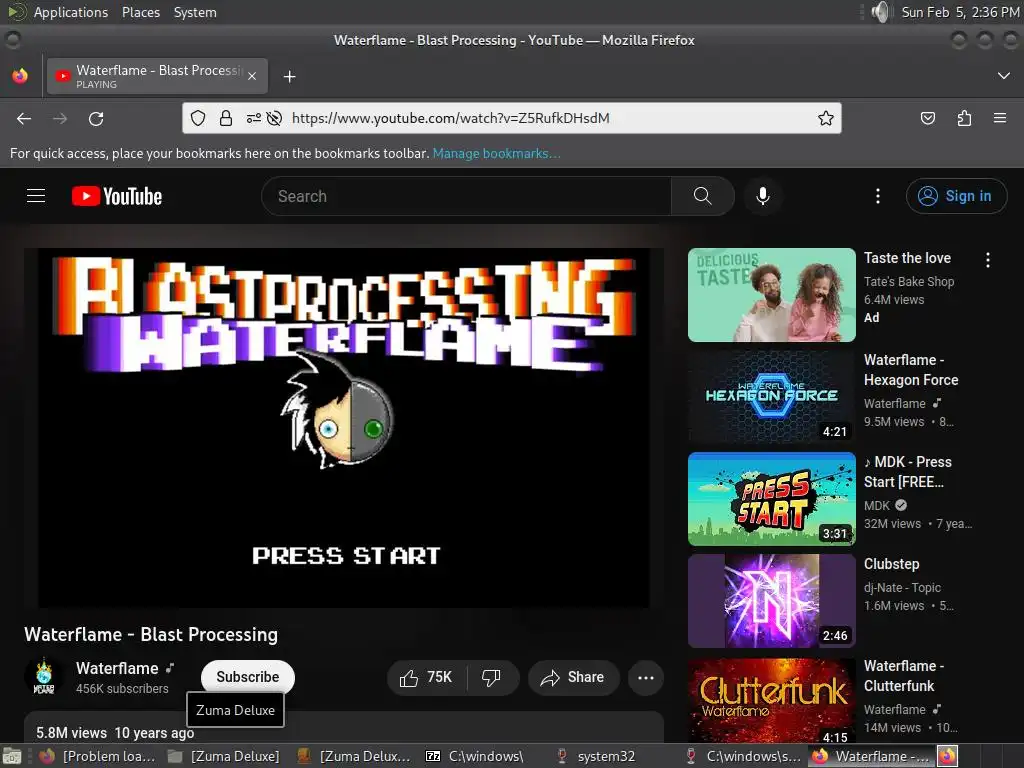1024x768 pixels.
Task: Bookmark this page with the star
Action: [x=825, y=118]
